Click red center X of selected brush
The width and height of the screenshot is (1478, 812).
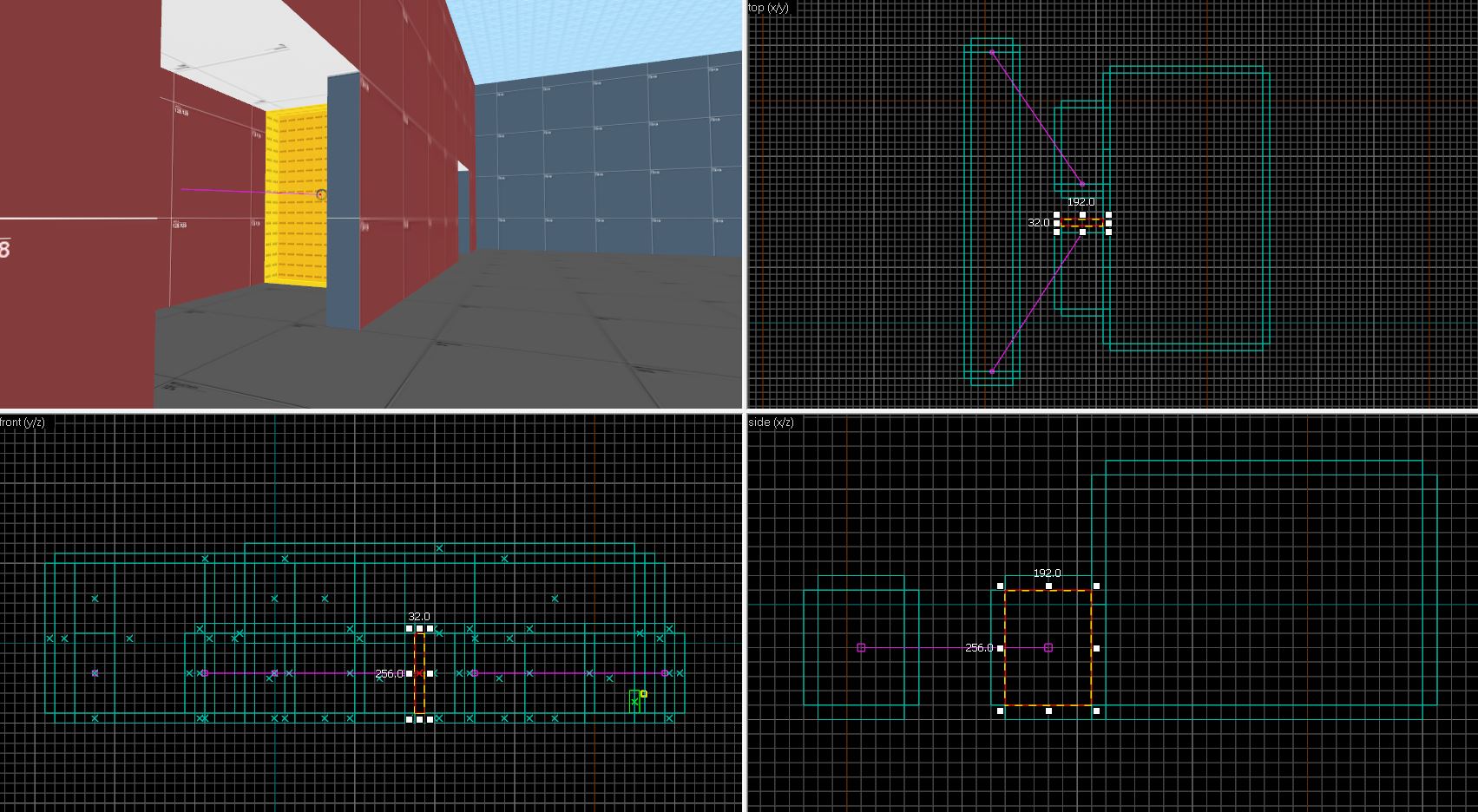pyautogui.click(x=419, y=673)
